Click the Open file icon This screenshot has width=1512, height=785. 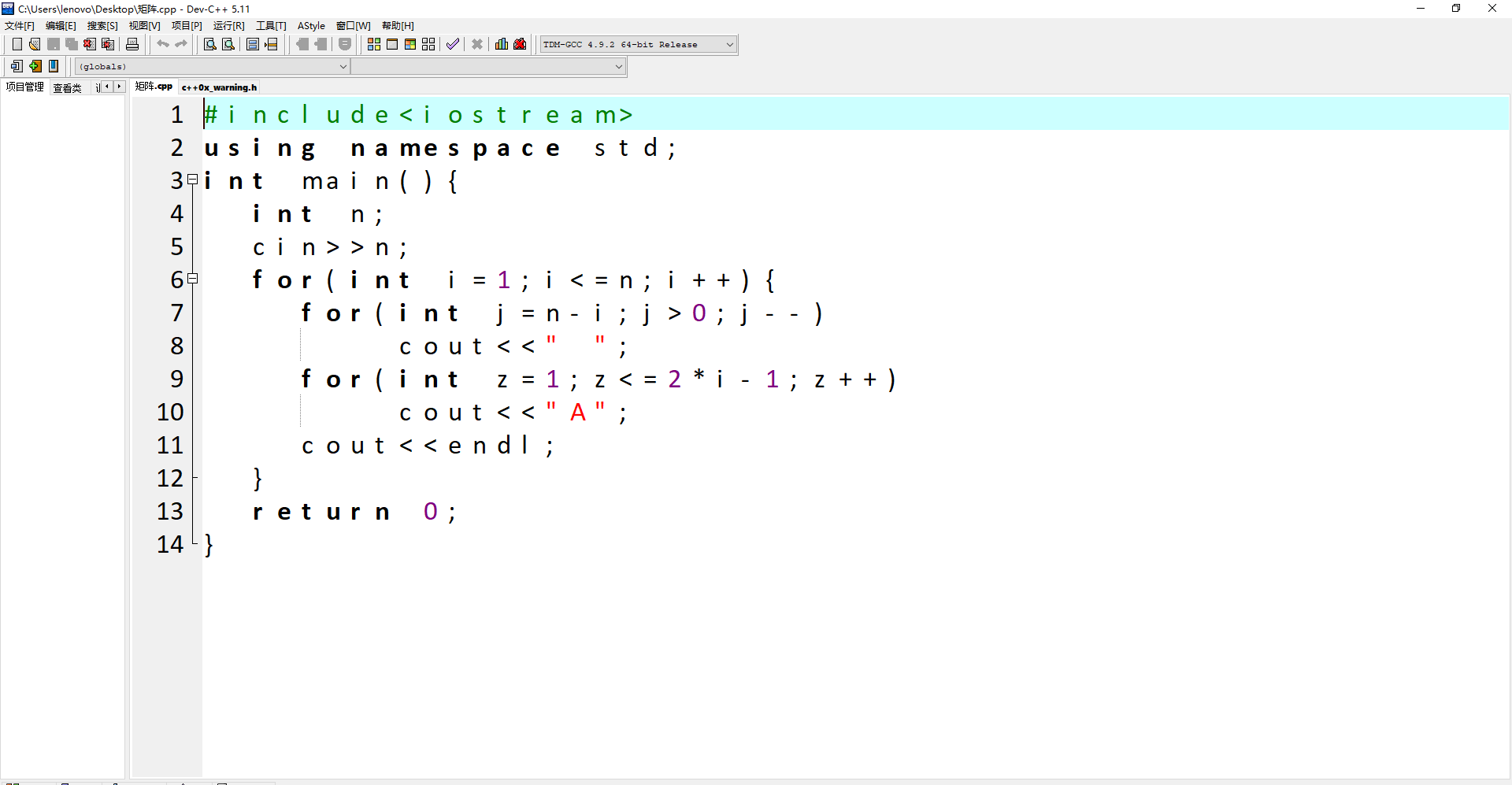click(35, 44)
